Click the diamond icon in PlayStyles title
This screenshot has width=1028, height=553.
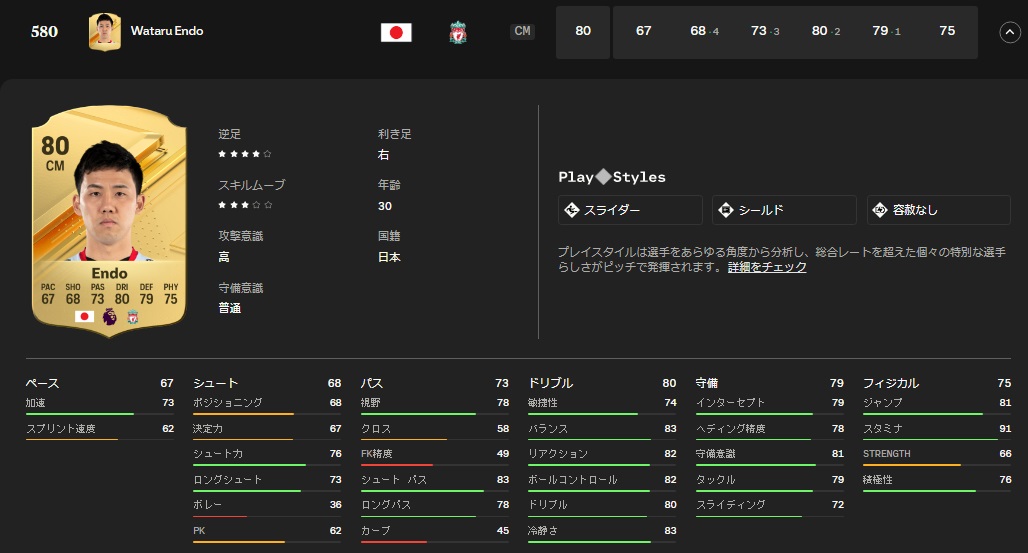pos(603,177)
